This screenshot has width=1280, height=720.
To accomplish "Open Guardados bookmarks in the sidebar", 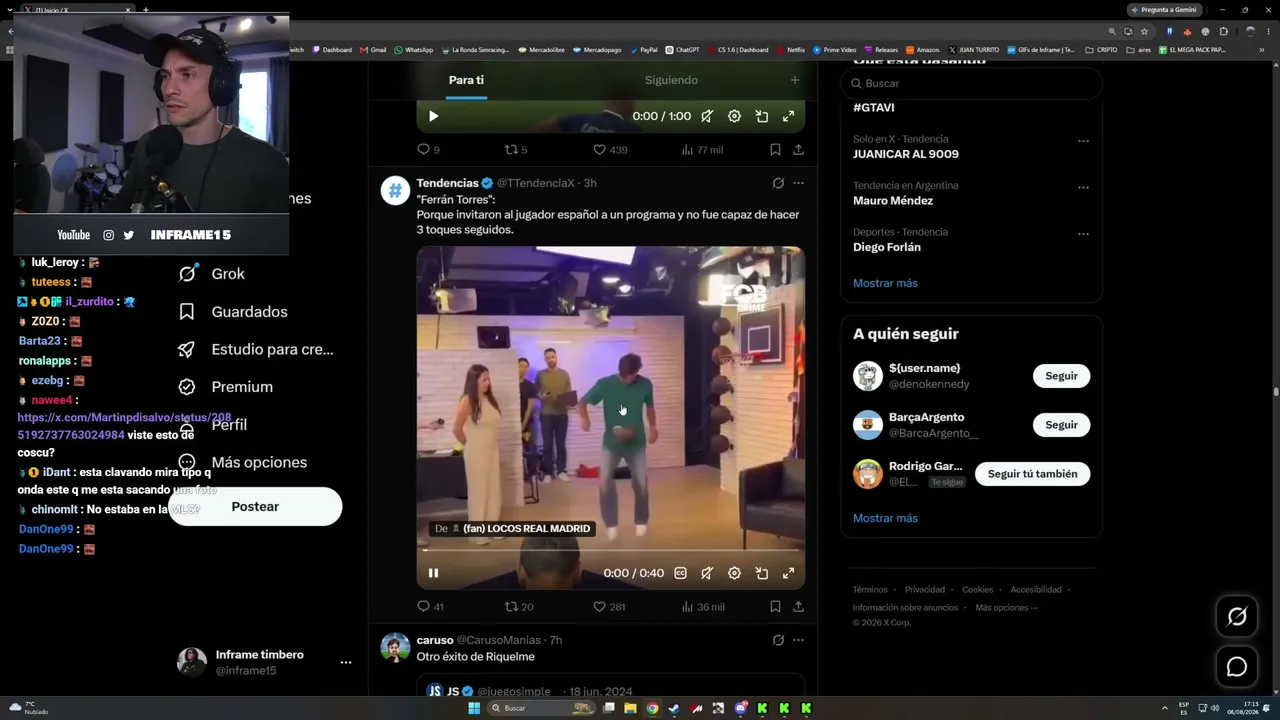I will (232, 312).
